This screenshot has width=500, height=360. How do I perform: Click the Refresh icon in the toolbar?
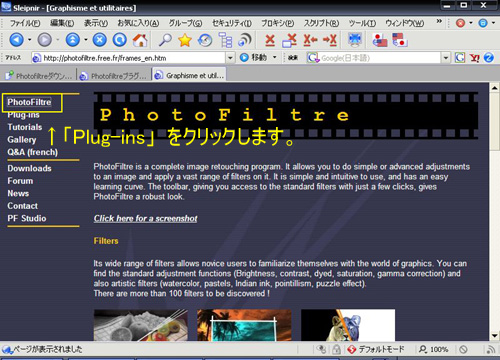120,40
